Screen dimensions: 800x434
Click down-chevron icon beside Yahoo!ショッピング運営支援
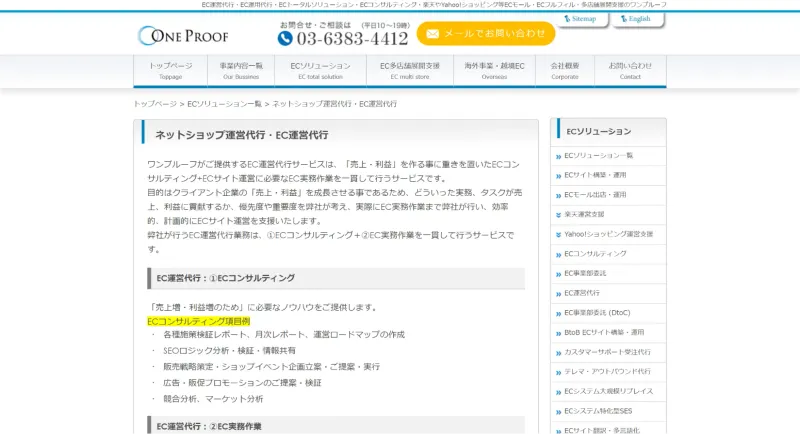(x=558, y=235)
